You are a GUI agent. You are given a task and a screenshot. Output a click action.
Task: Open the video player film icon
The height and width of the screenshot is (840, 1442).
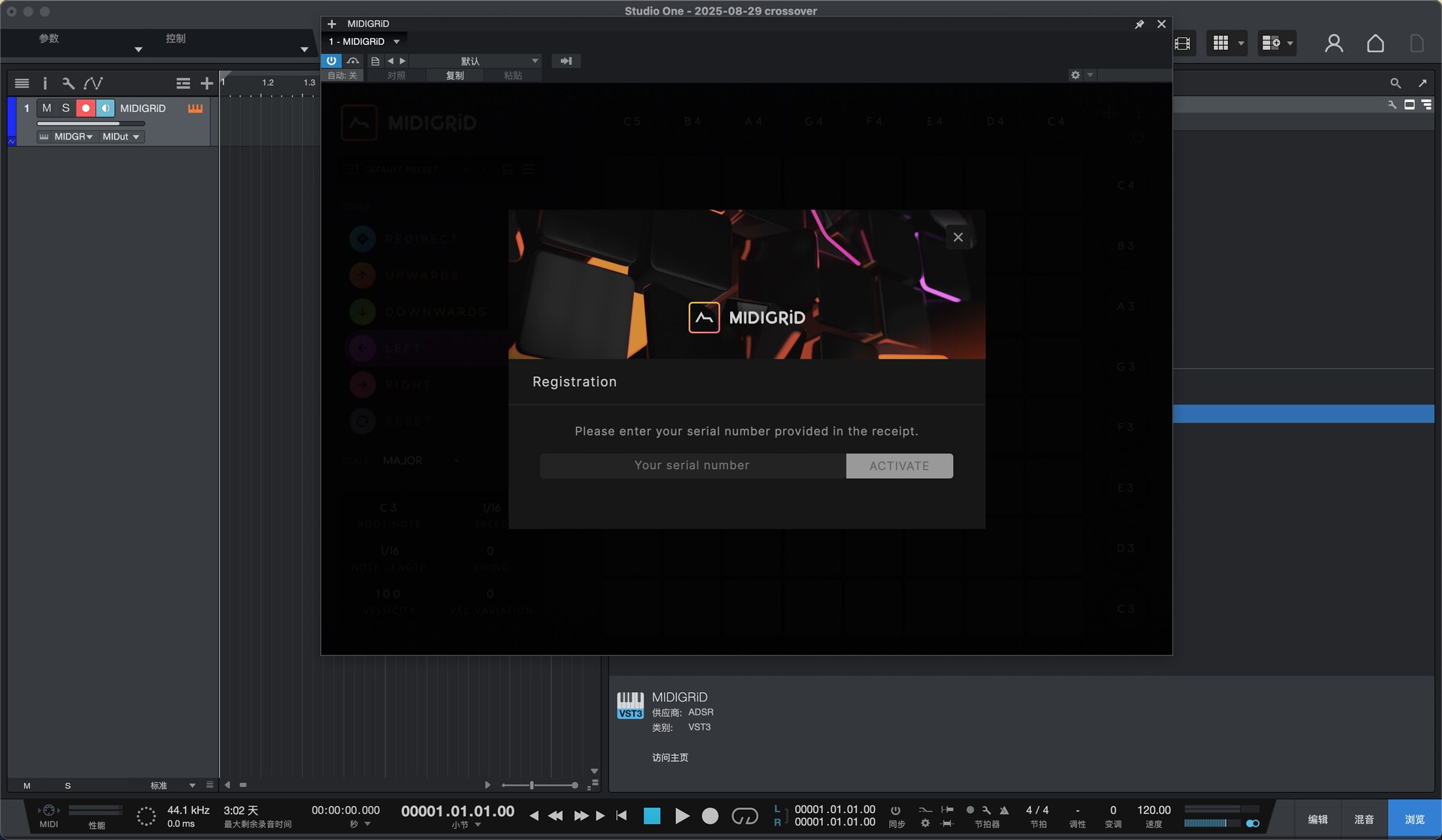pyautogui.click(x=1183, y=44)
